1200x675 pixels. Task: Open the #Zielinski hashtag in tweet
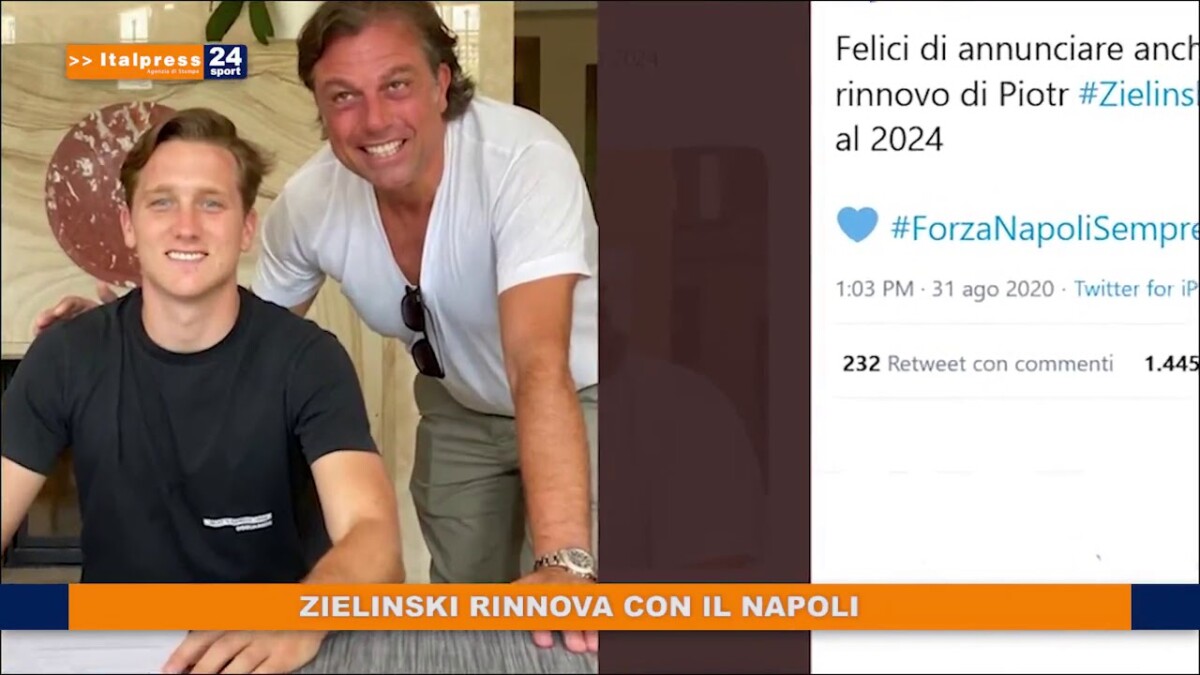coord(1138,94)
